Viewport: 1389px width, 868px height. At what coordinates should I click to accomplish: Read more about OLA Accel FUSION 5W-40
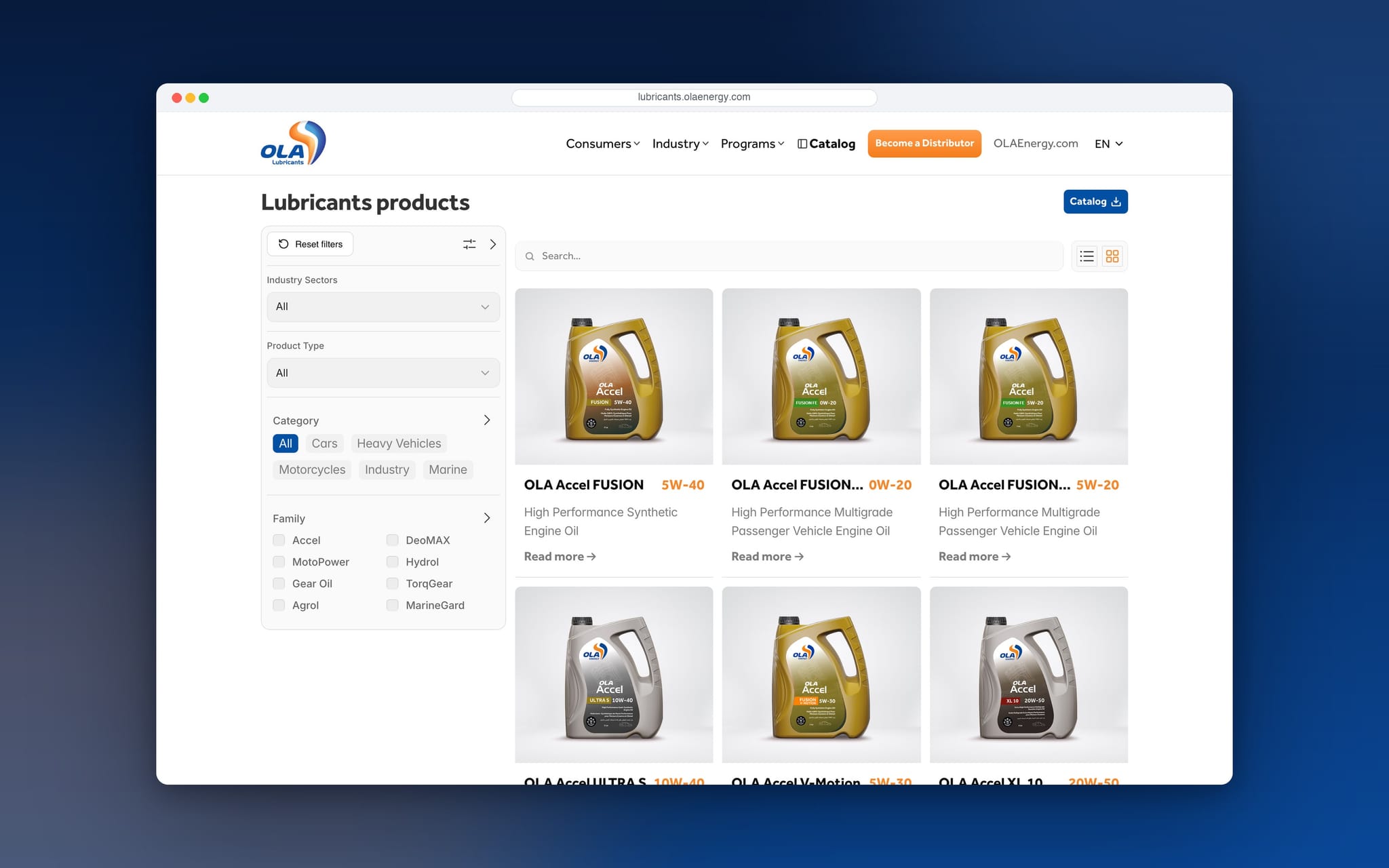tap(560, 557)
